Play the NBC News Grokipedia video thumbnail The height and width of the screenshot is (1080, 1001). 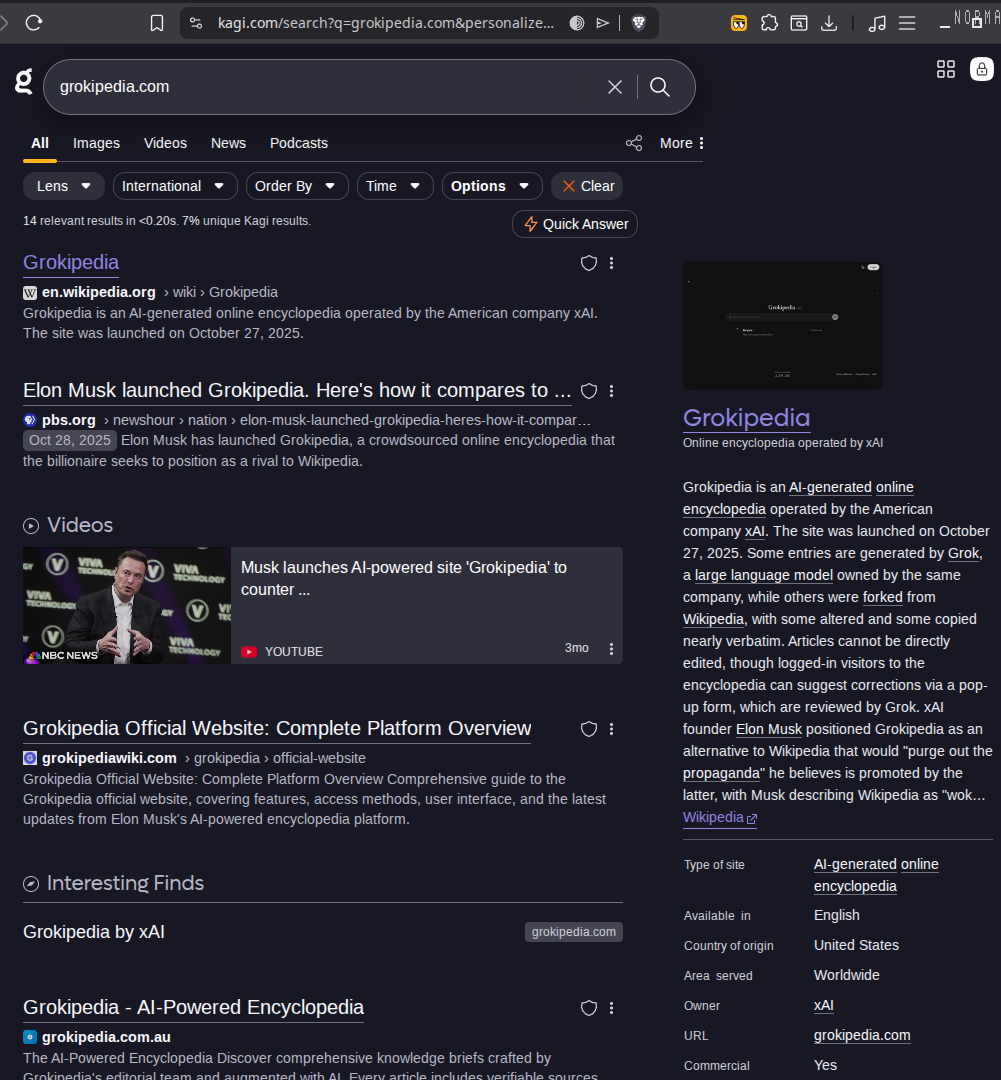pyautogui.click(x=125, y=605)
